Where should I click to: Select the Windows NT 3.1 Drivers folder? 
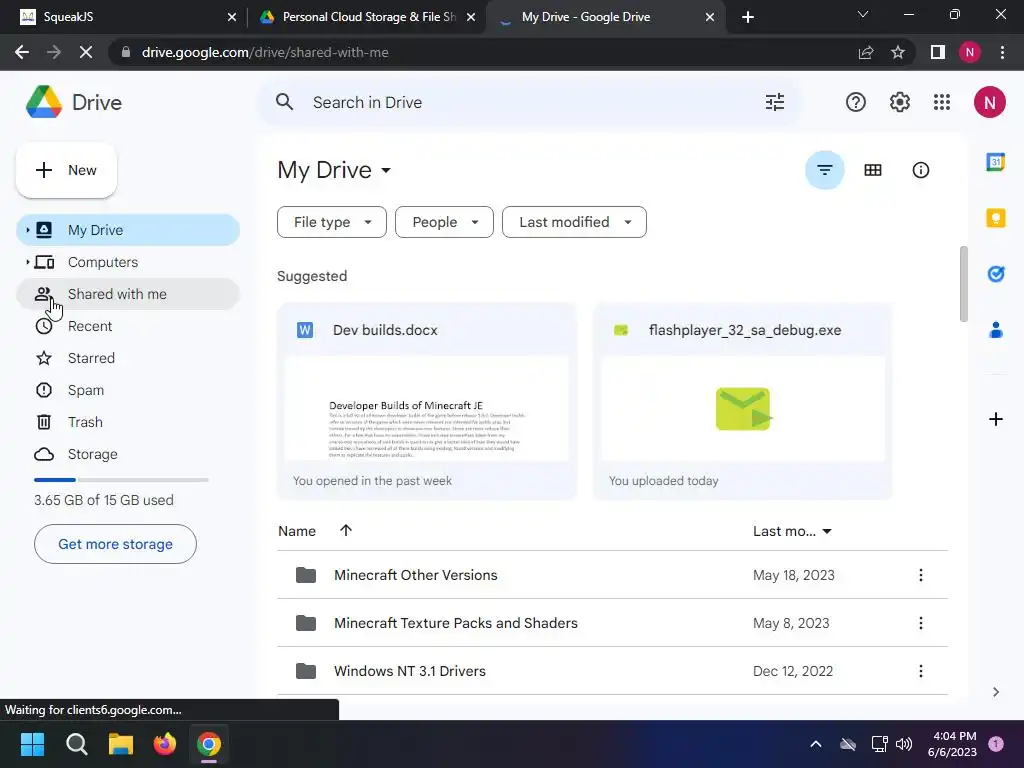pos(613,671)
